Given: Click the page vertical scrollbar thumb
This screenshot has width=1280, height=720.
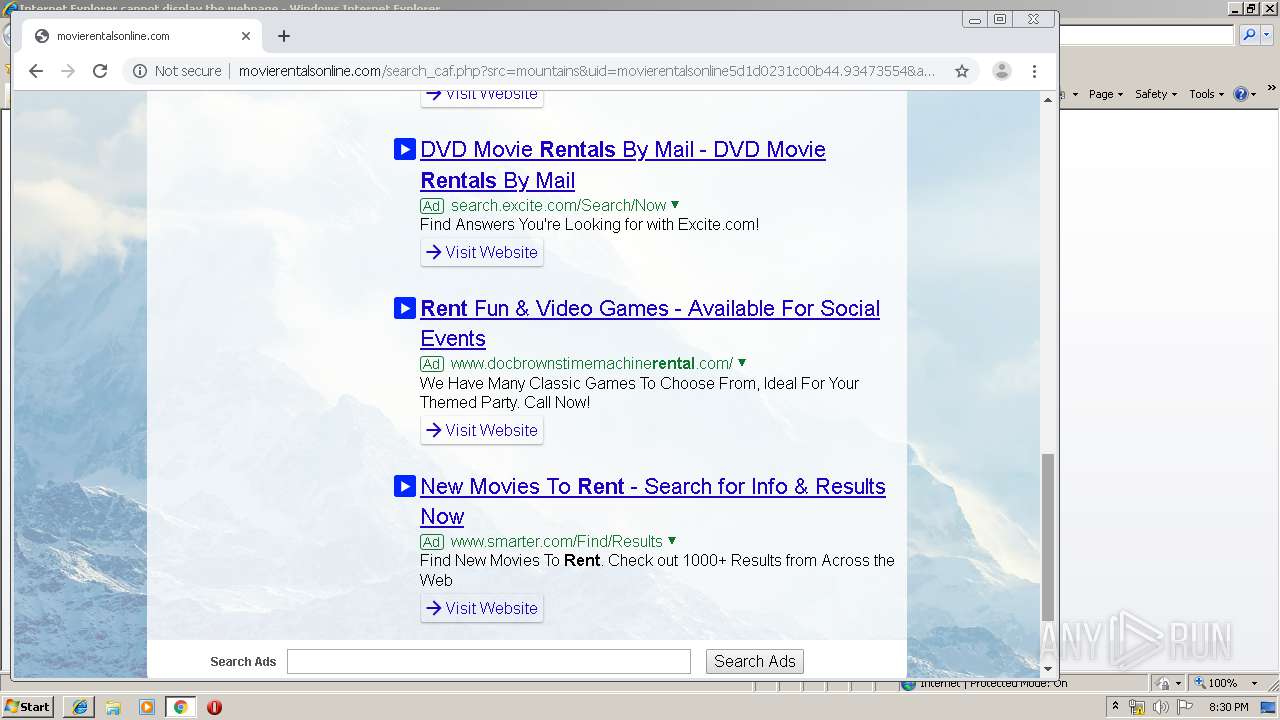Looking at the screenshot, I should (1048, 537).
